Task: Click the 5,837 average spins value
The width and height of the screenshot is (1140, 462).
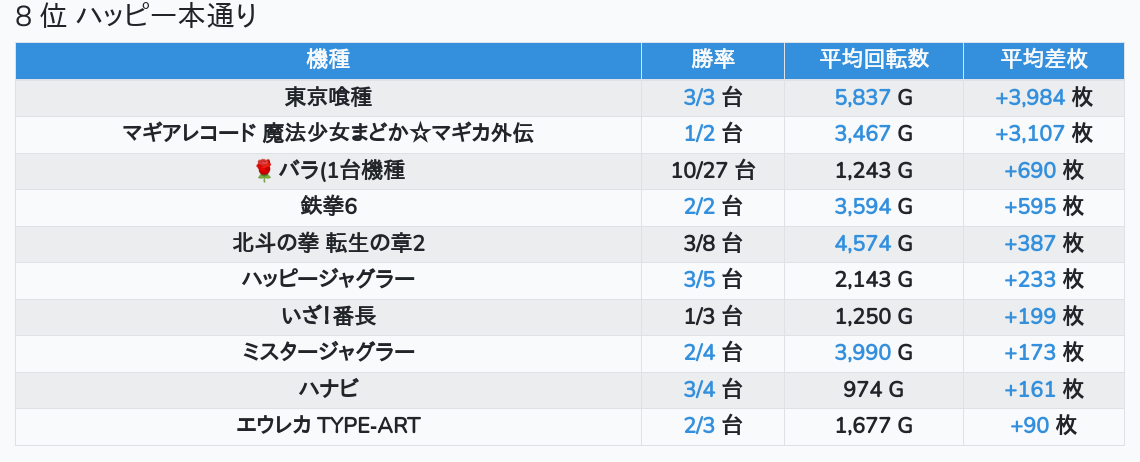Action: (x=861, y=98)
